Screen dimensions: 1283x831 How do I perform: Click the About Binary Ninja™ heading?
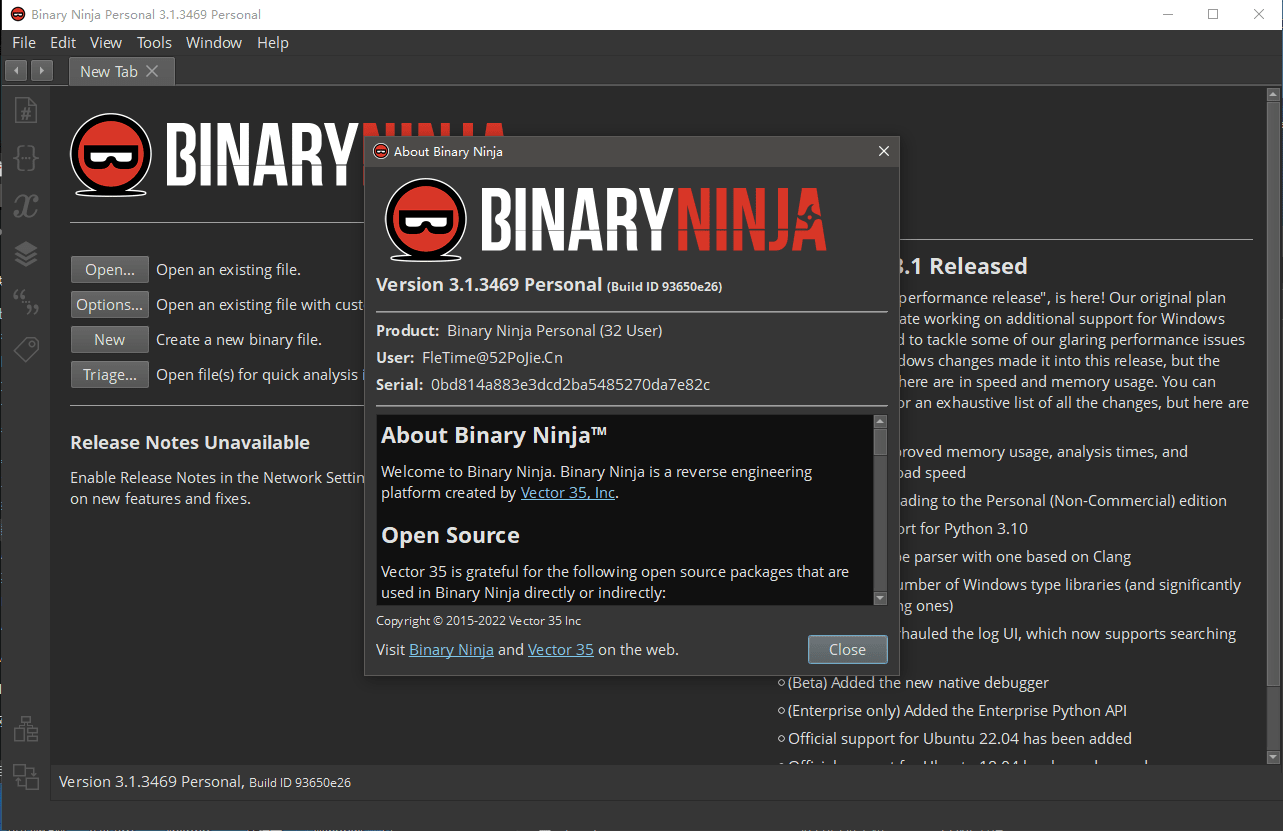(x=494, y=435)
